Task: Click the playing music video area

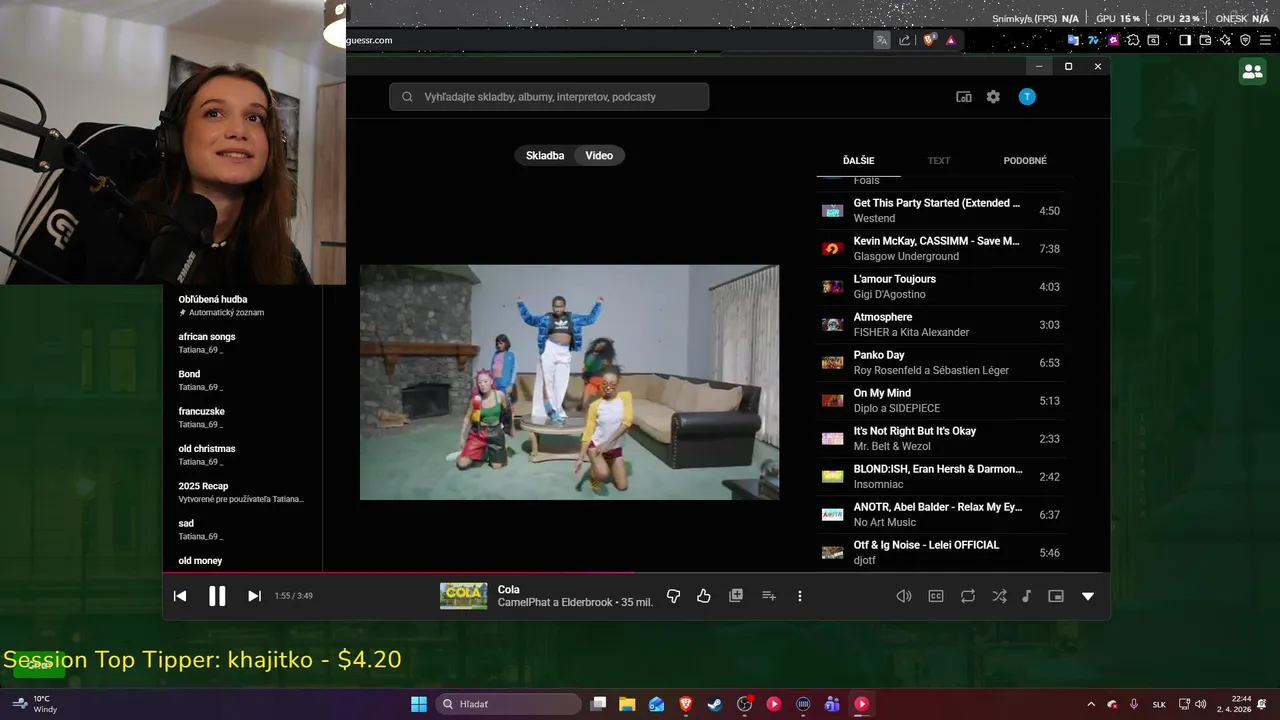Action: pyautogui.click(x=569, y=382)
